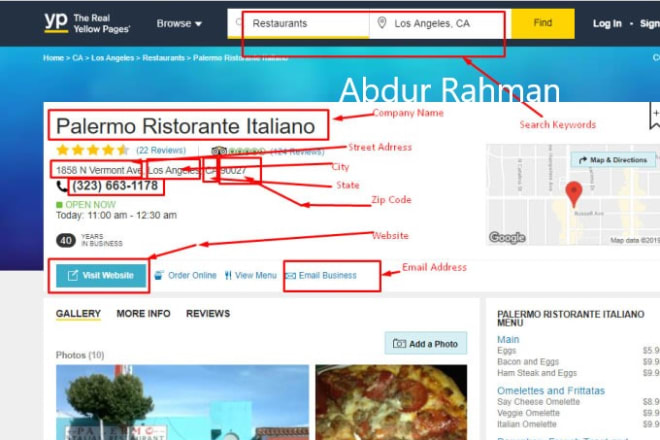Screen dimensions: 660x440
Task: Switch to the GALLERY tab
Action: [78, 314]
